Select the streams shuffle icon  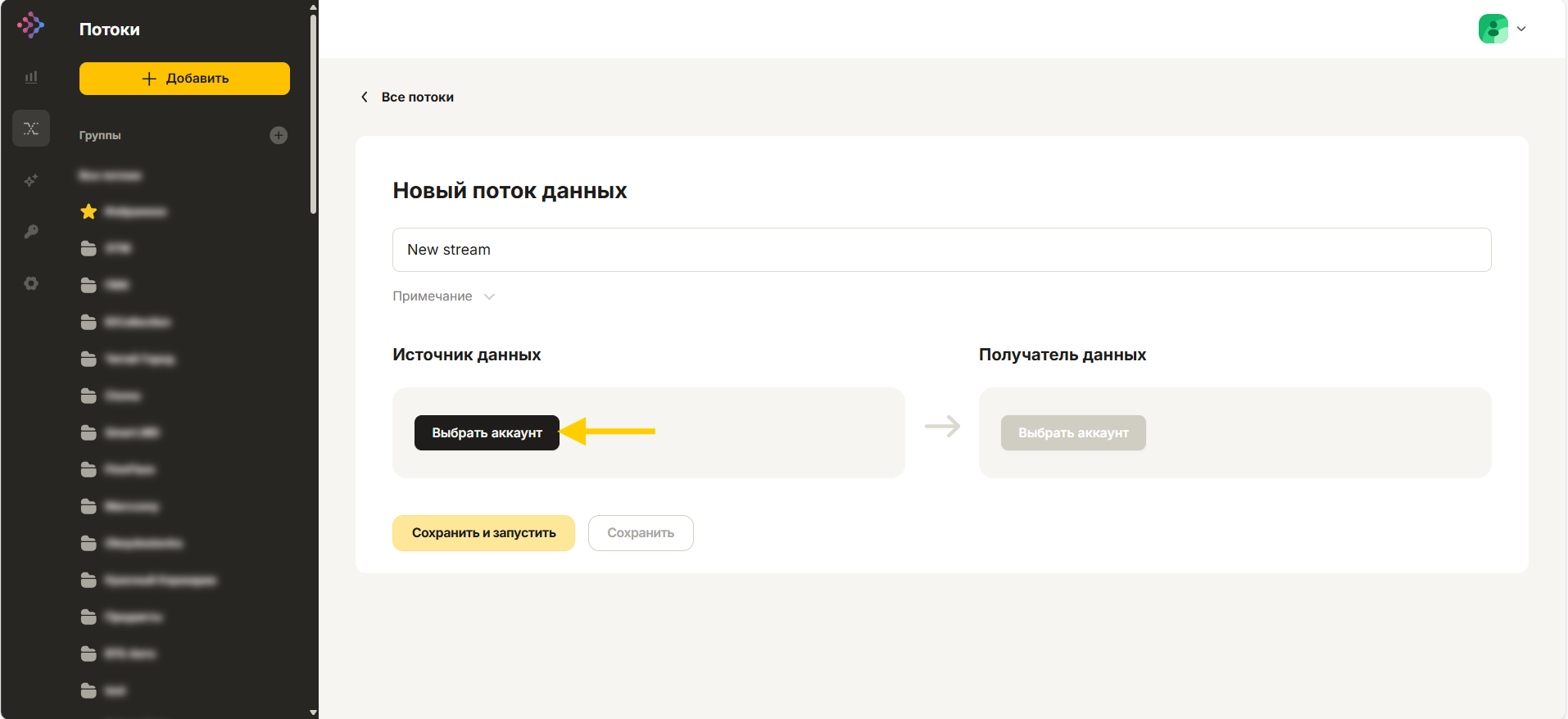[31, 129]
